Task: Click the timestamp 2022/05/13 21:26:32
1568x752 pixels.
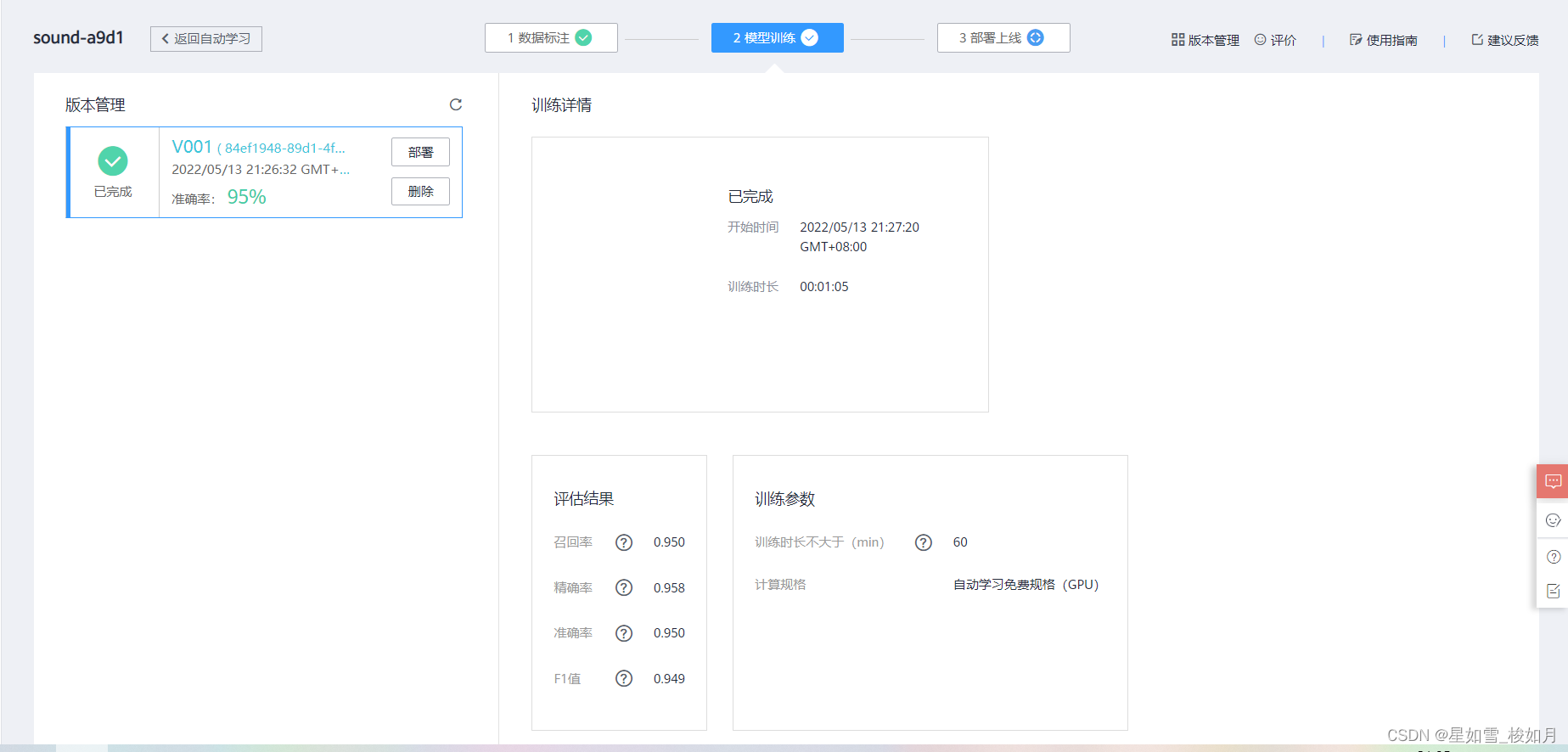Action: pos(261,170)
